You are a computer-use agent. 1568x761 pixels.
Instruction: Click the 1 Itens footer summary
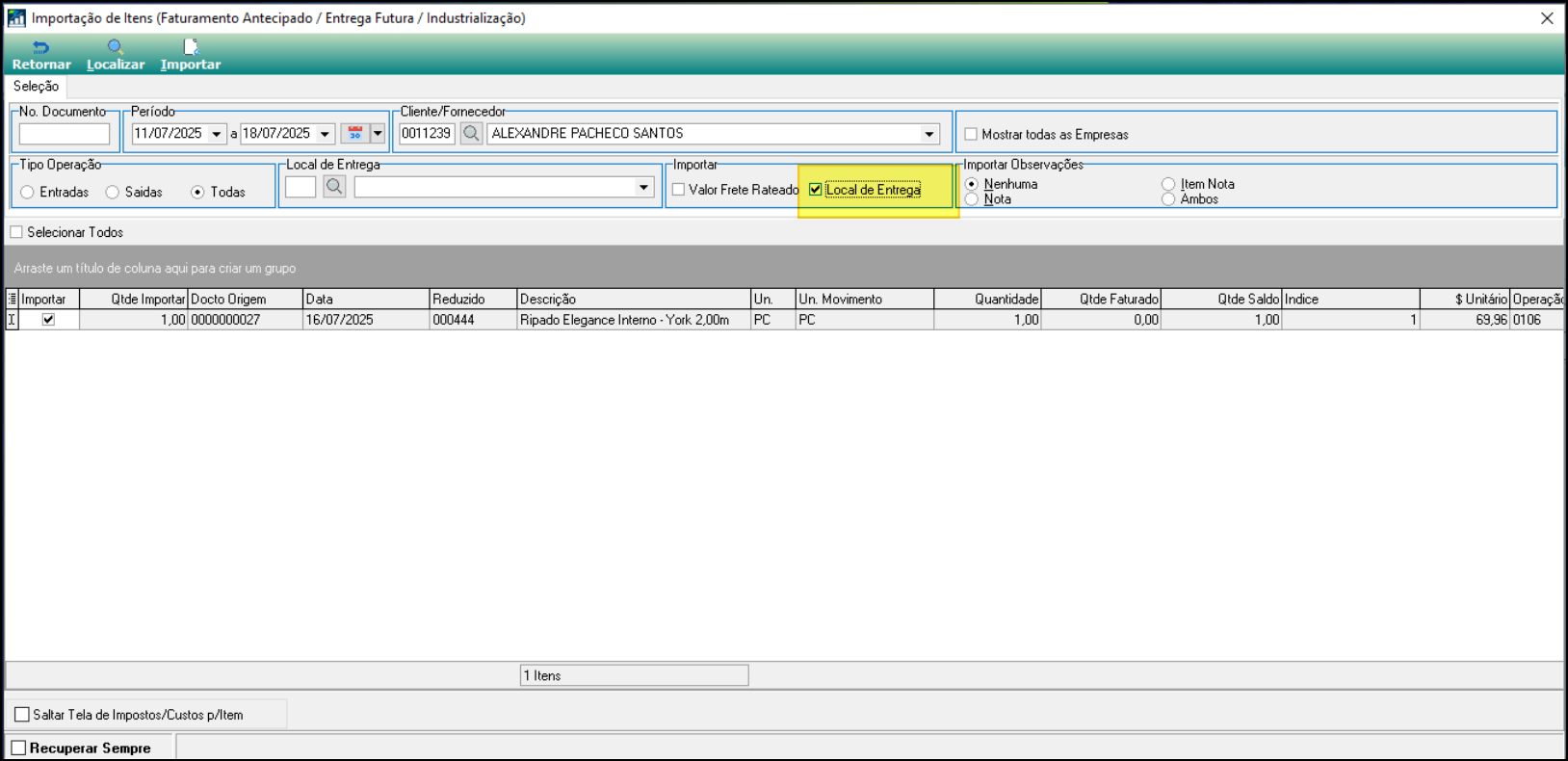(x=634, y=675)
